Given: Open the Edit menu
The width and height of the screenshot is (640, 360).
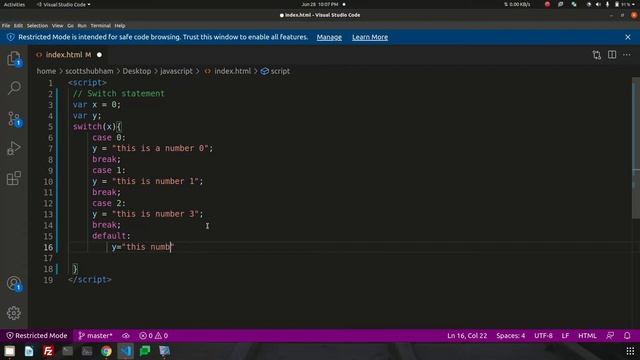Looking at the screenshot, I should (18, 25).
